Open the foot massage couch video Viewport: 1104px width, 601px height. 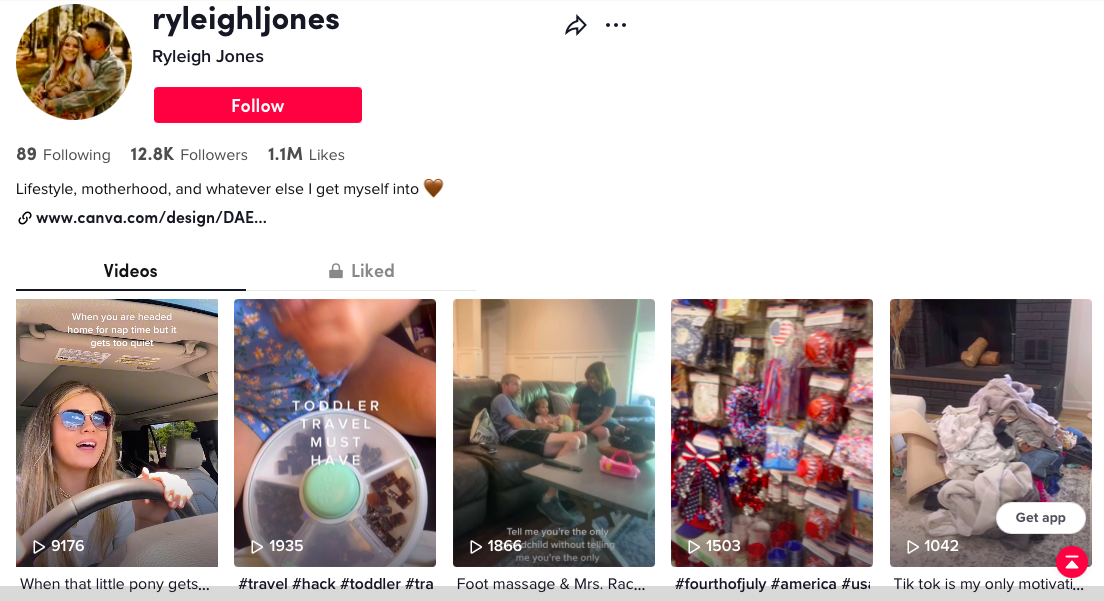(x=553, y=433)
